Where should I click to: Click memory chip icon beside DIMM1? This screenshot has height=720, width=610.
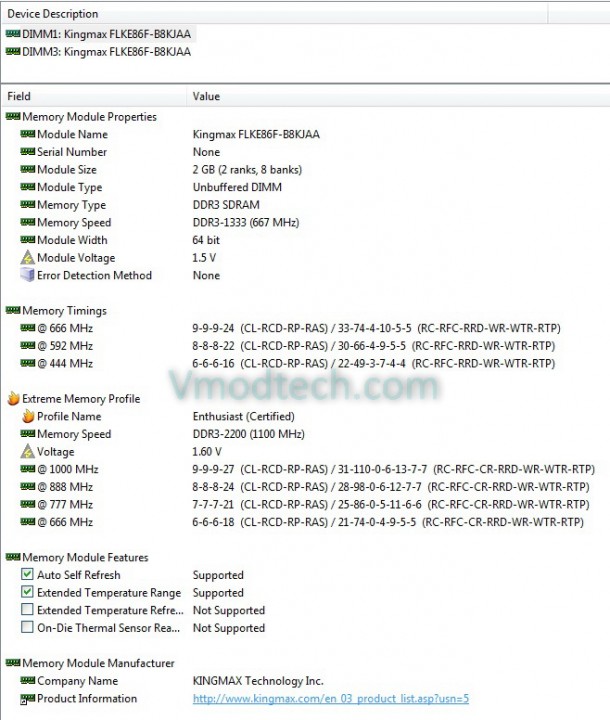[x=12, y=34]
